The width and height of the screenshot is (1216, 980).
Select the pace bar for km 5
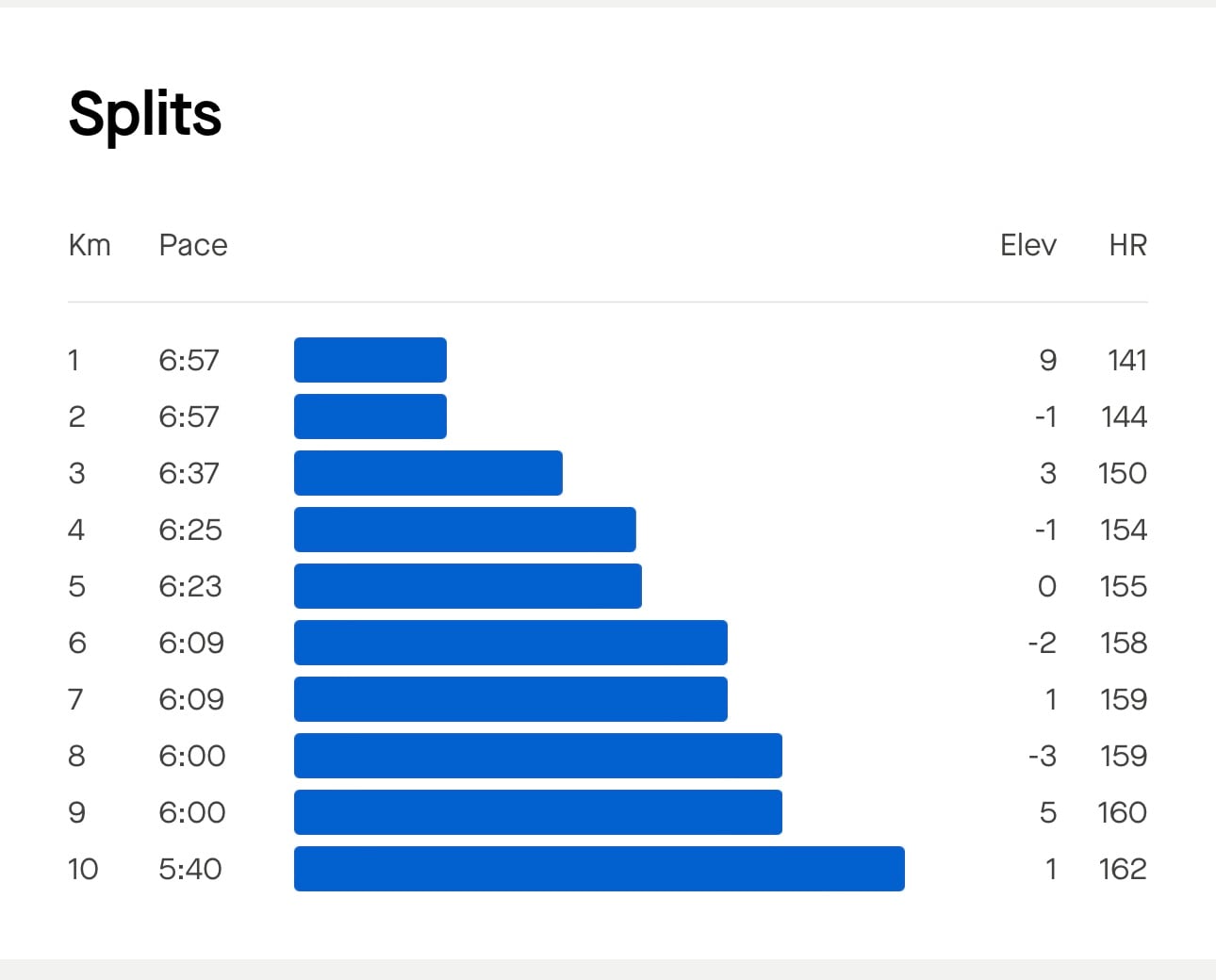point(468,586)
